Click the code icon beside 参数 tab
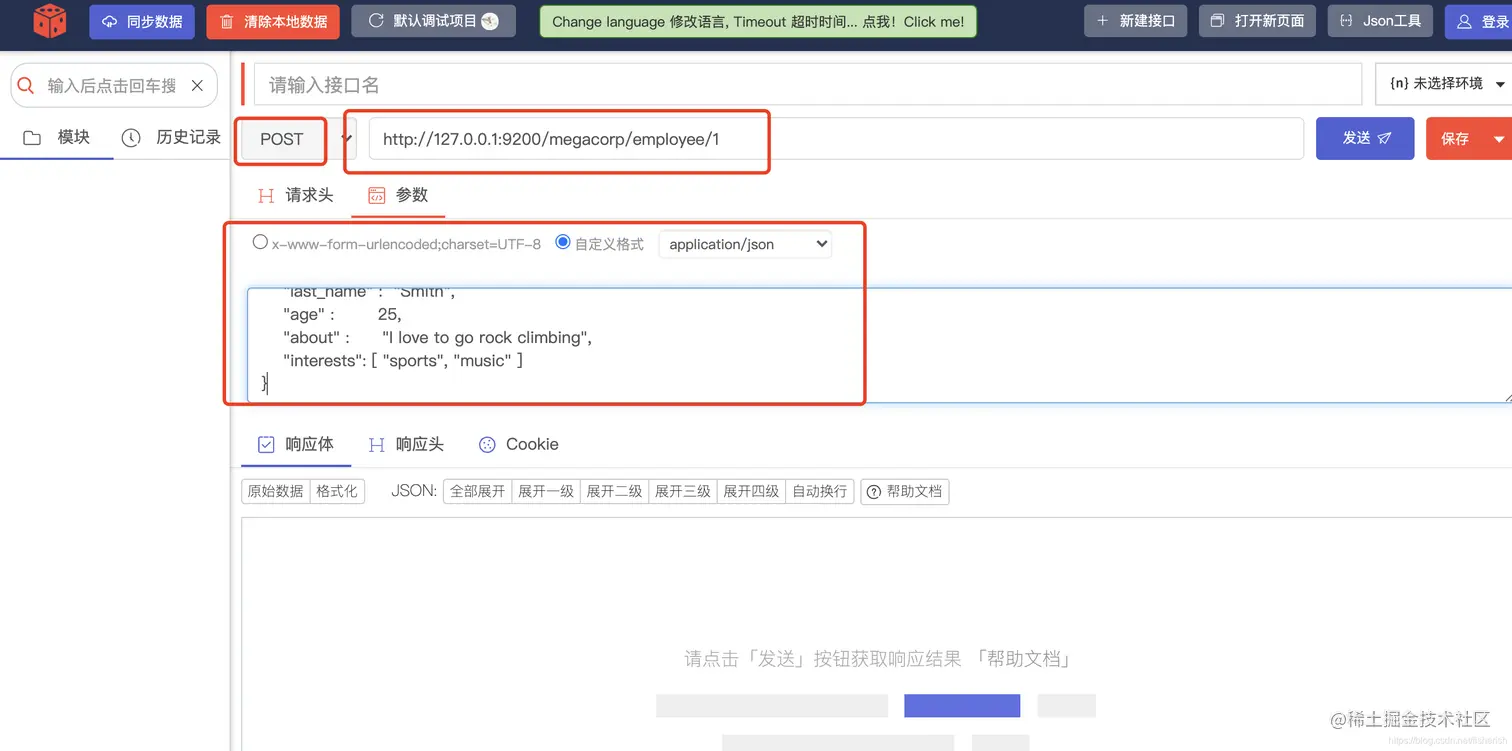Viewport: 1512px width, 751px height. [x=376, y=195]
